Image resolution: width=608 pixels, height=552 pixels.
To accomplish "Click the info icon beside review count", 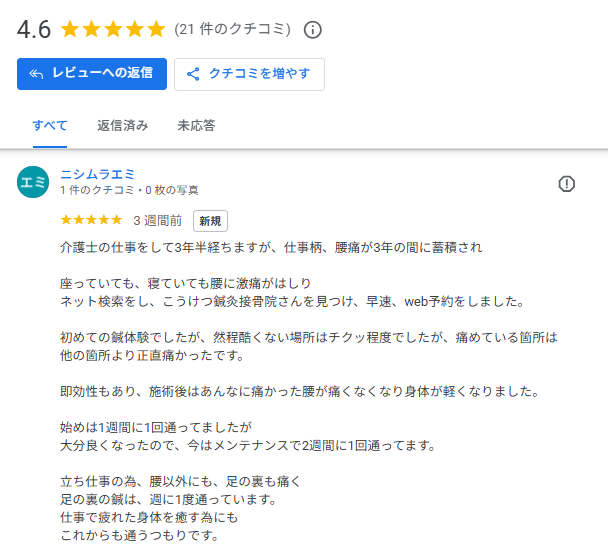I will [313, 29].
